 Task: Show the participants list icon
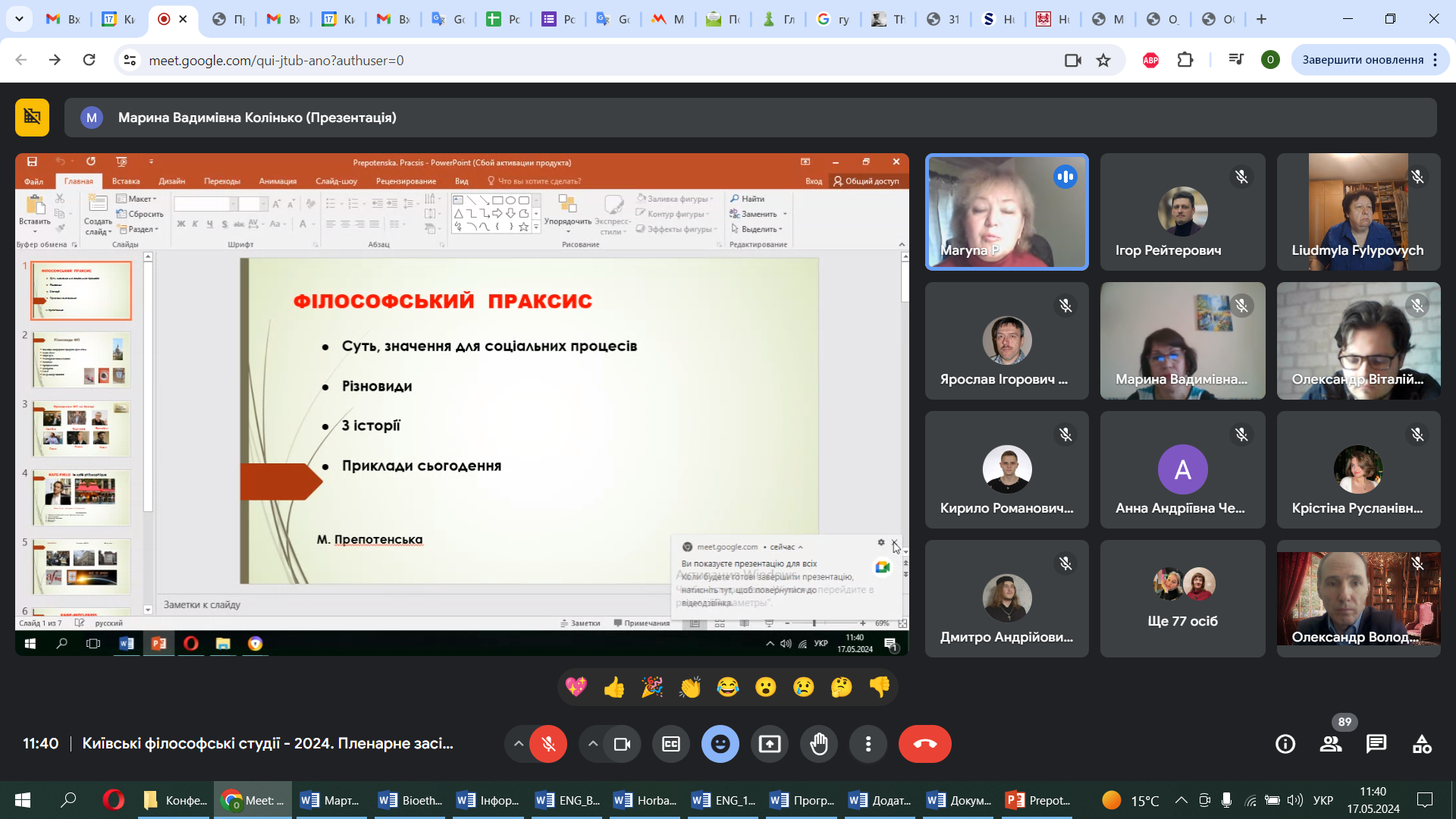point(1331,744)
